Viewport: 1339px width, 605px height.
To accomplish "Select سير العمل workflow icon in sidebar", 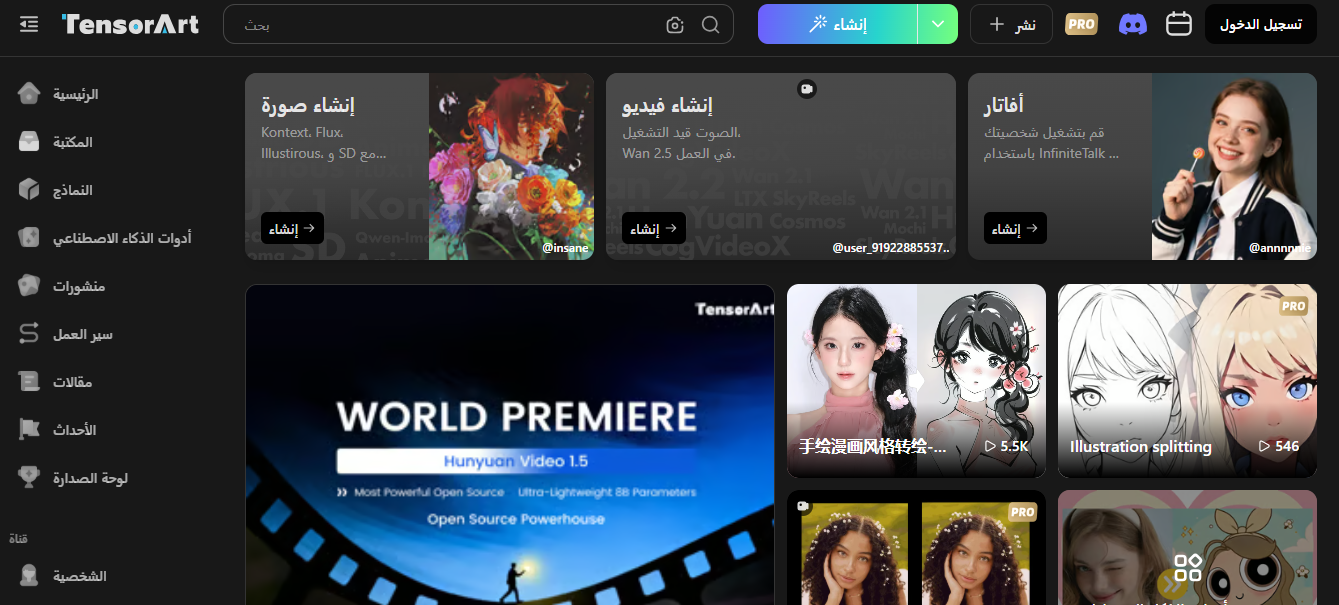I will pos(30,334).
